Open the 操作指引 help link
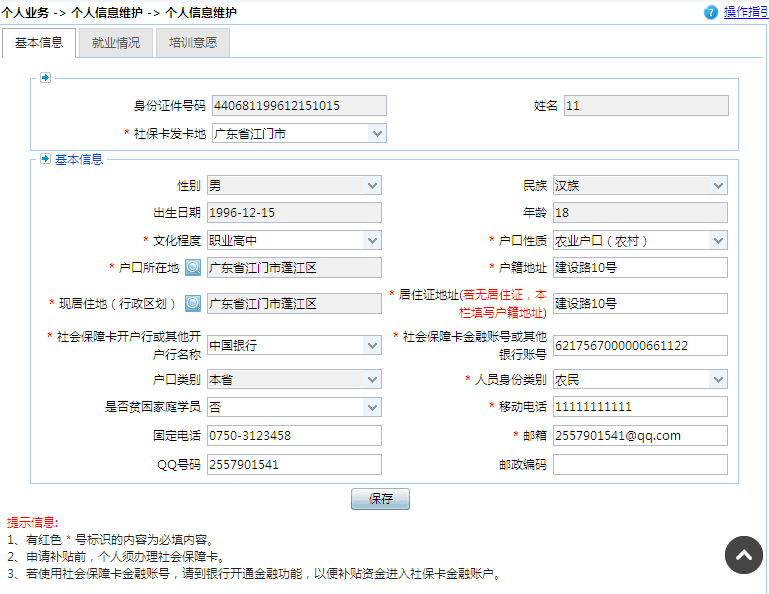Viewport: 769px width, 594px height. [745, 12]
